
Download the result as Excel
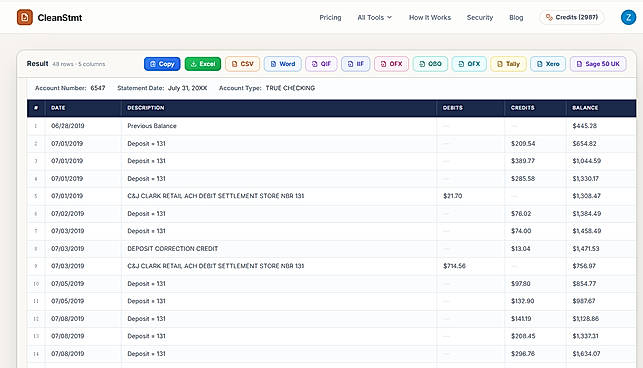(x=203, y=64)
